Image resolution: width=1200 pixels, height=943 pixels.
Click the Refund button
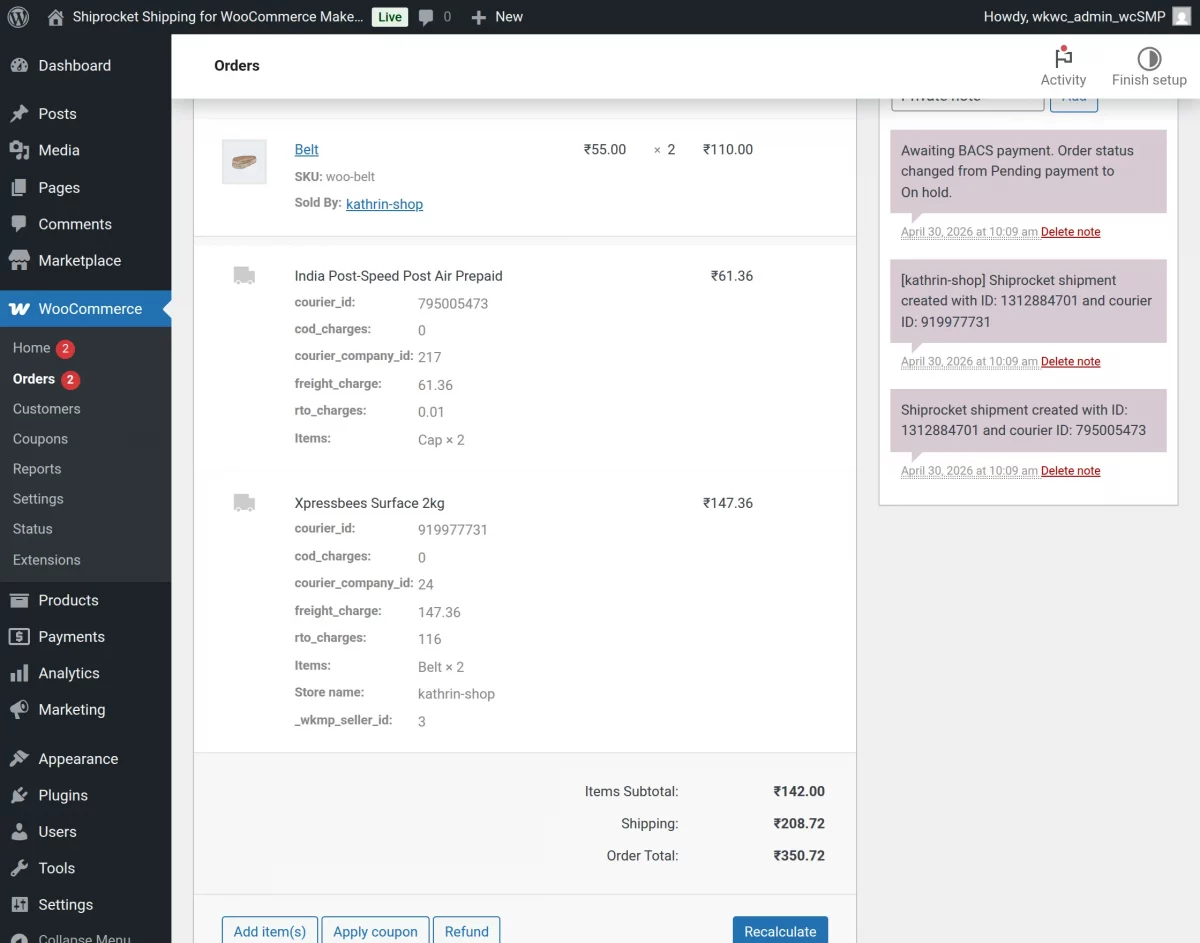[x=467, y=931]
